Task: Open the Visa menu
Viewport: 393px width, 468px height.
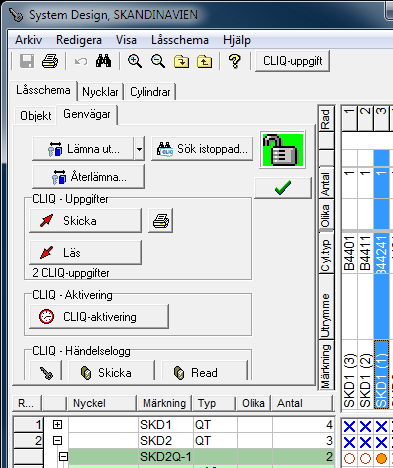Action: (x=126, y=40)
